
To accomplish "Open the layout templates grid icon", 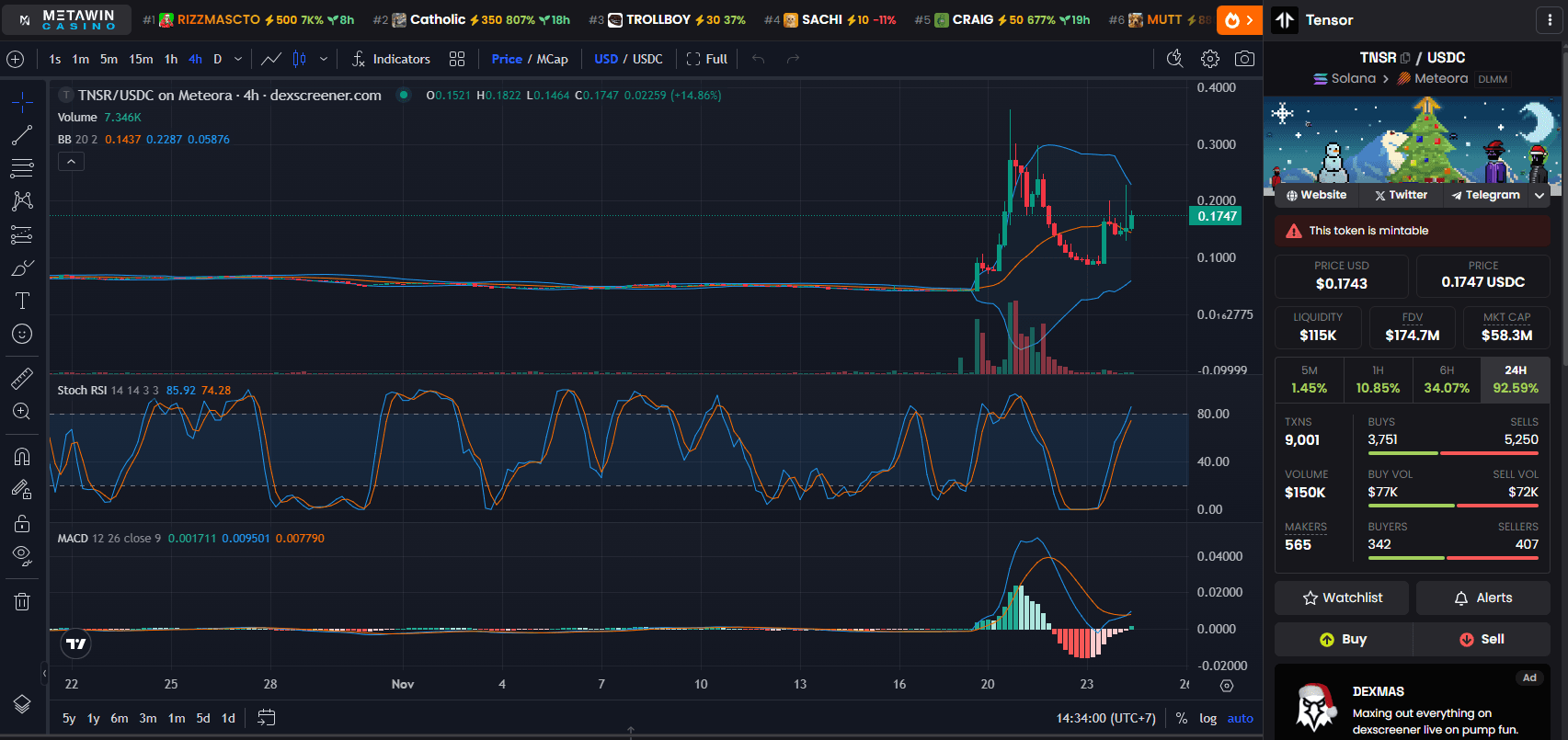I will pyautogui.click(x=457, y=59).
